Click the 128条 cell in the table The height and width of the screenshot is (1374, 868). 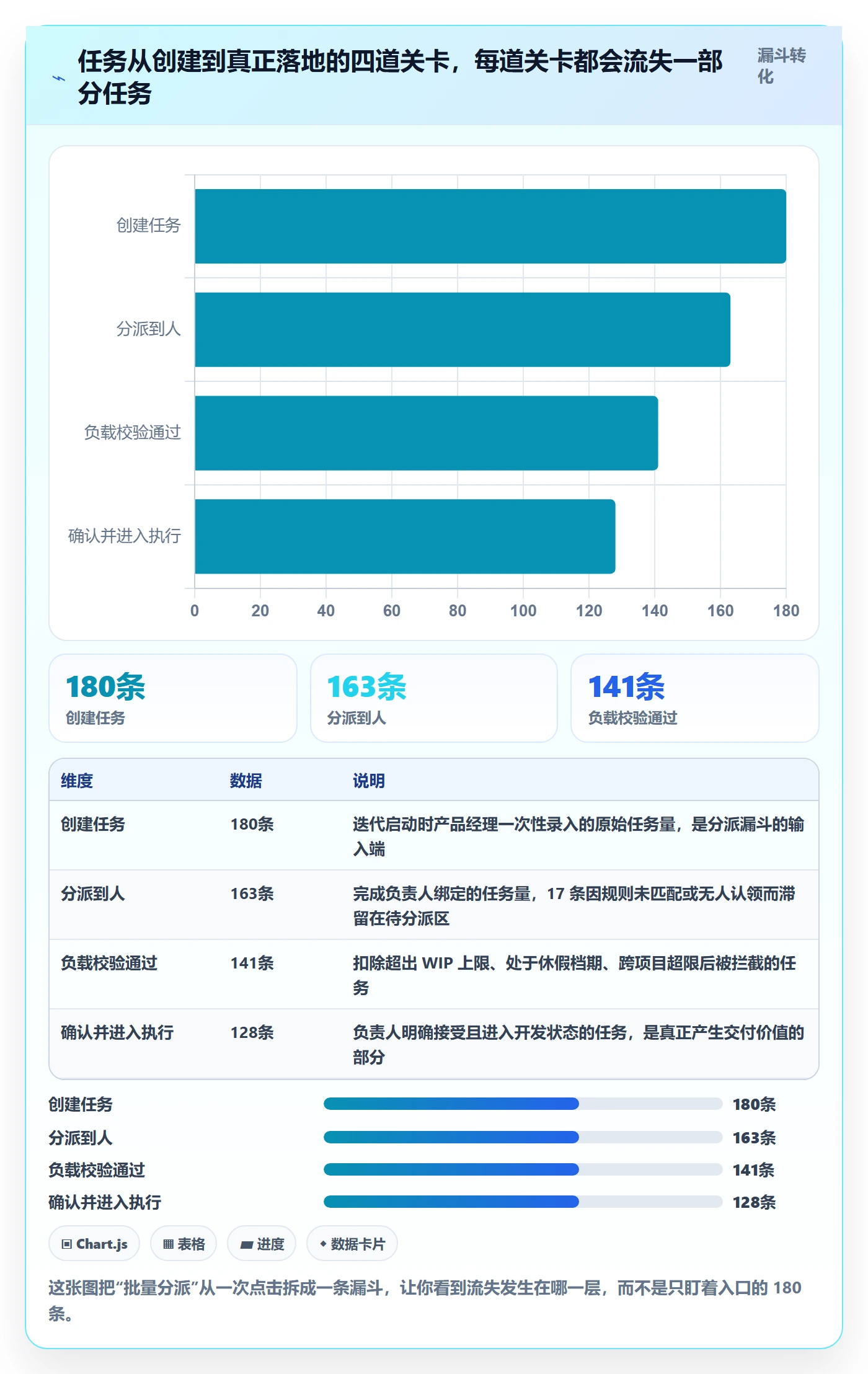click(252, 1032)
